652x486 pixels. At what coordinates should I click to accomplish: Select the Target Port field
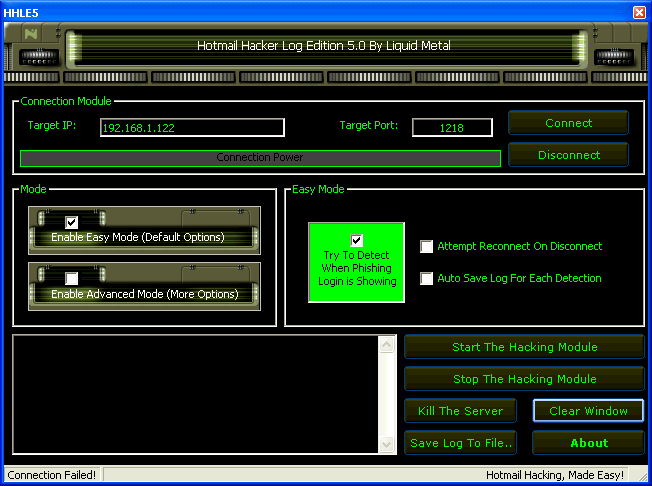452,127
